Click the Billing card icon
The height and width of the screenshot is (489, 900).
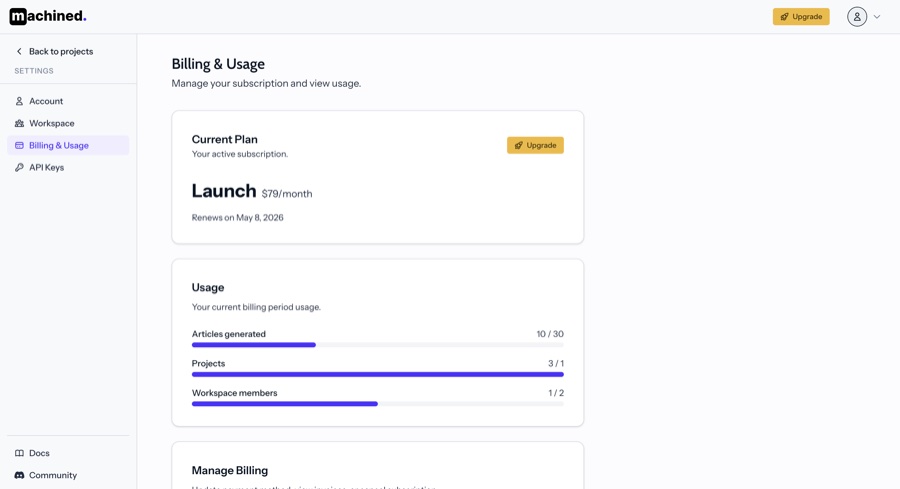click(x=19, y=145)
